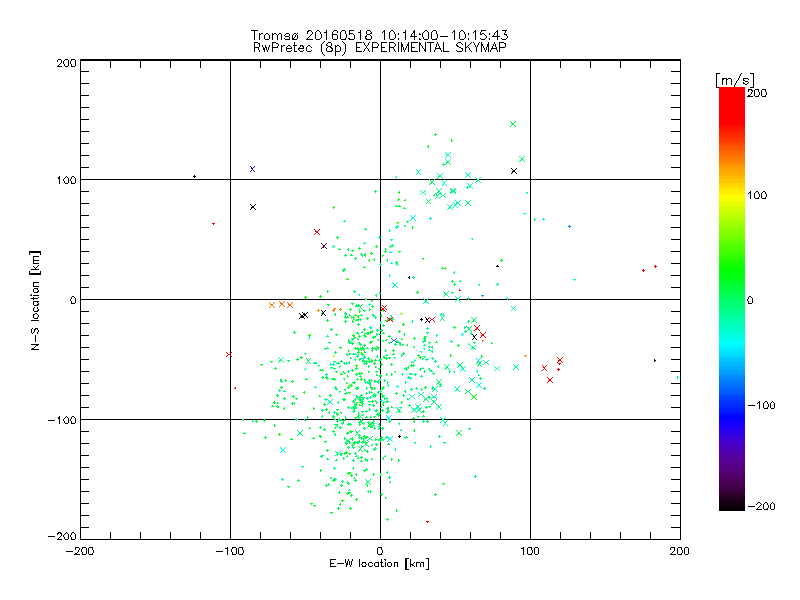Click the '-100' label on the velocity colorbar

point(761,405)
